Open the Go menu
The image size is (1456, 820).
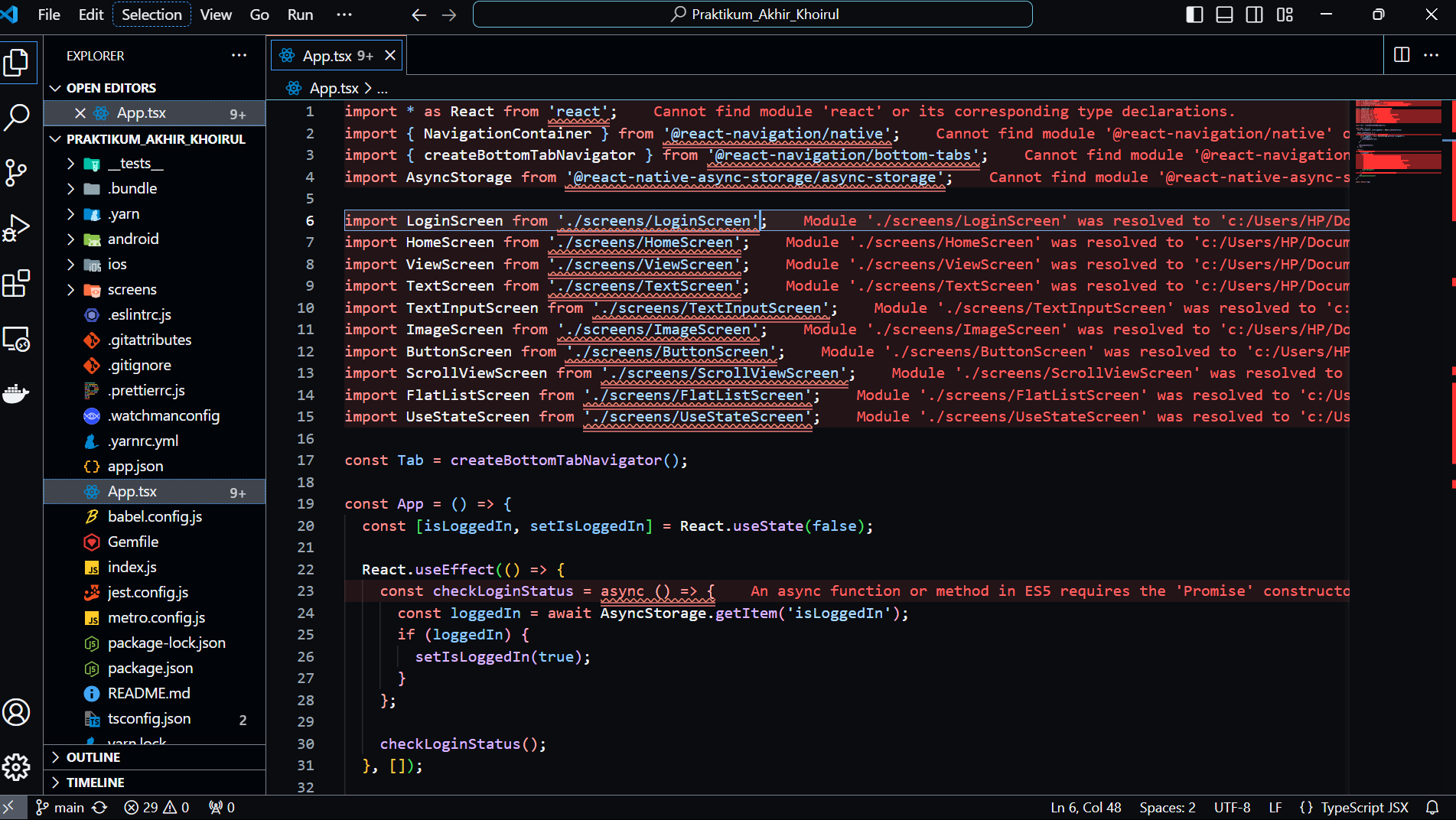coord(259,15)
